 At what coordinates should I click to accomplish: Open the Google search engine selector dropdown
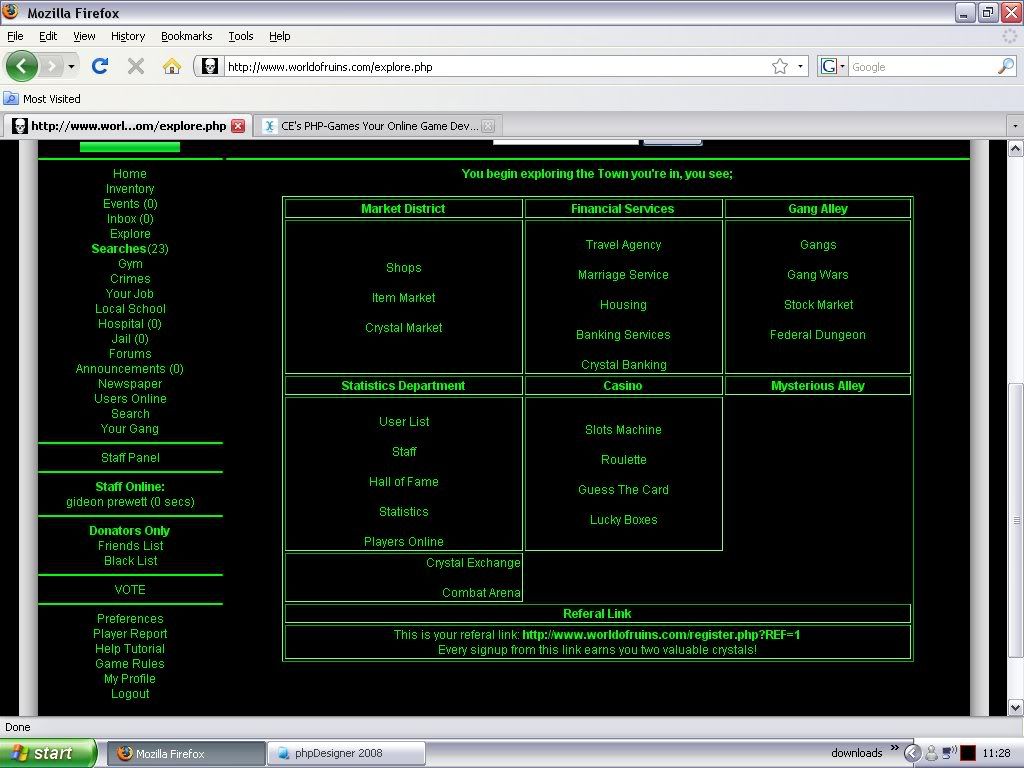coord(833,67)
